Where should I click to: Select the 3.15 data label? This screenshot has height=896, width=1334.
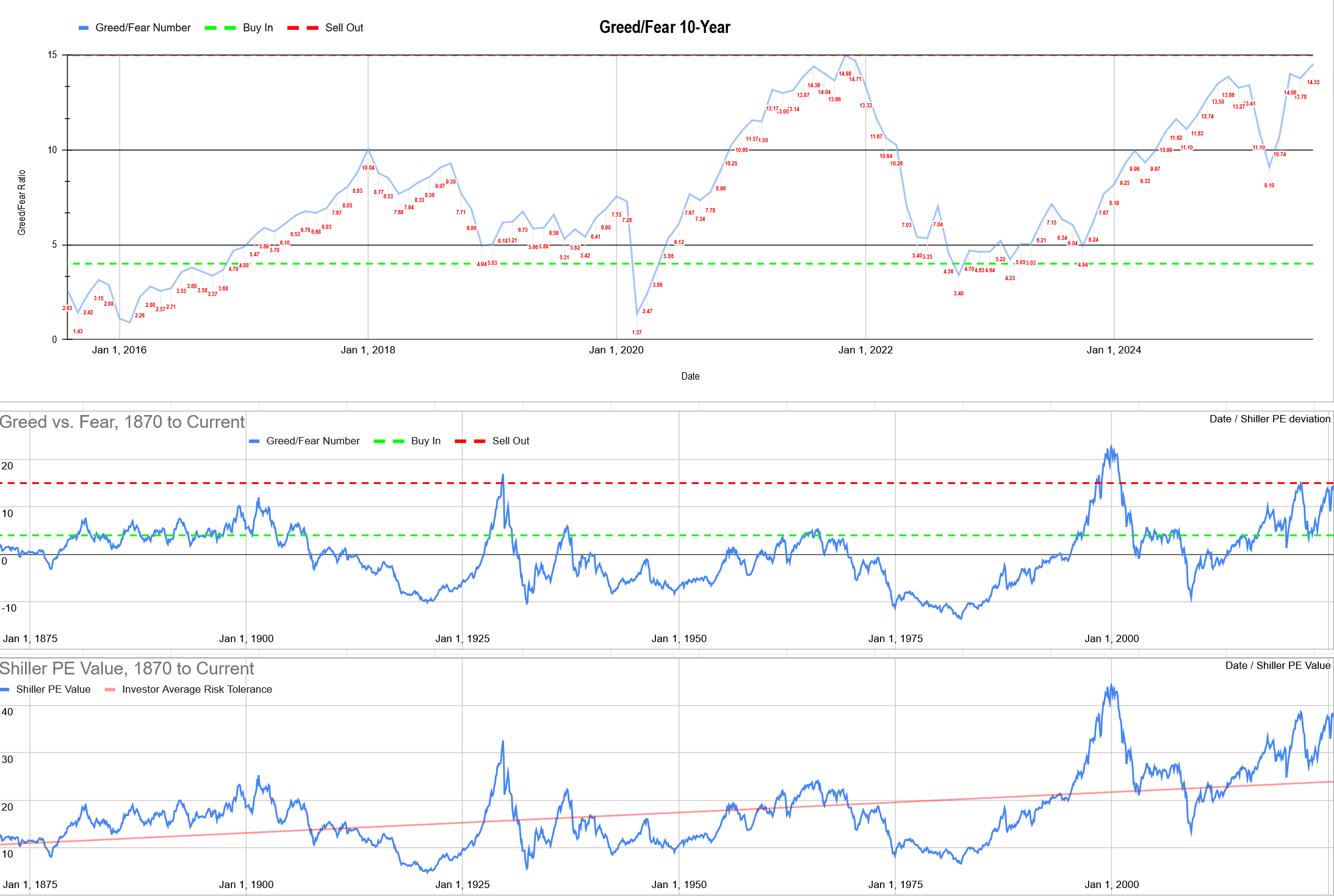click(x=99, y=298)
